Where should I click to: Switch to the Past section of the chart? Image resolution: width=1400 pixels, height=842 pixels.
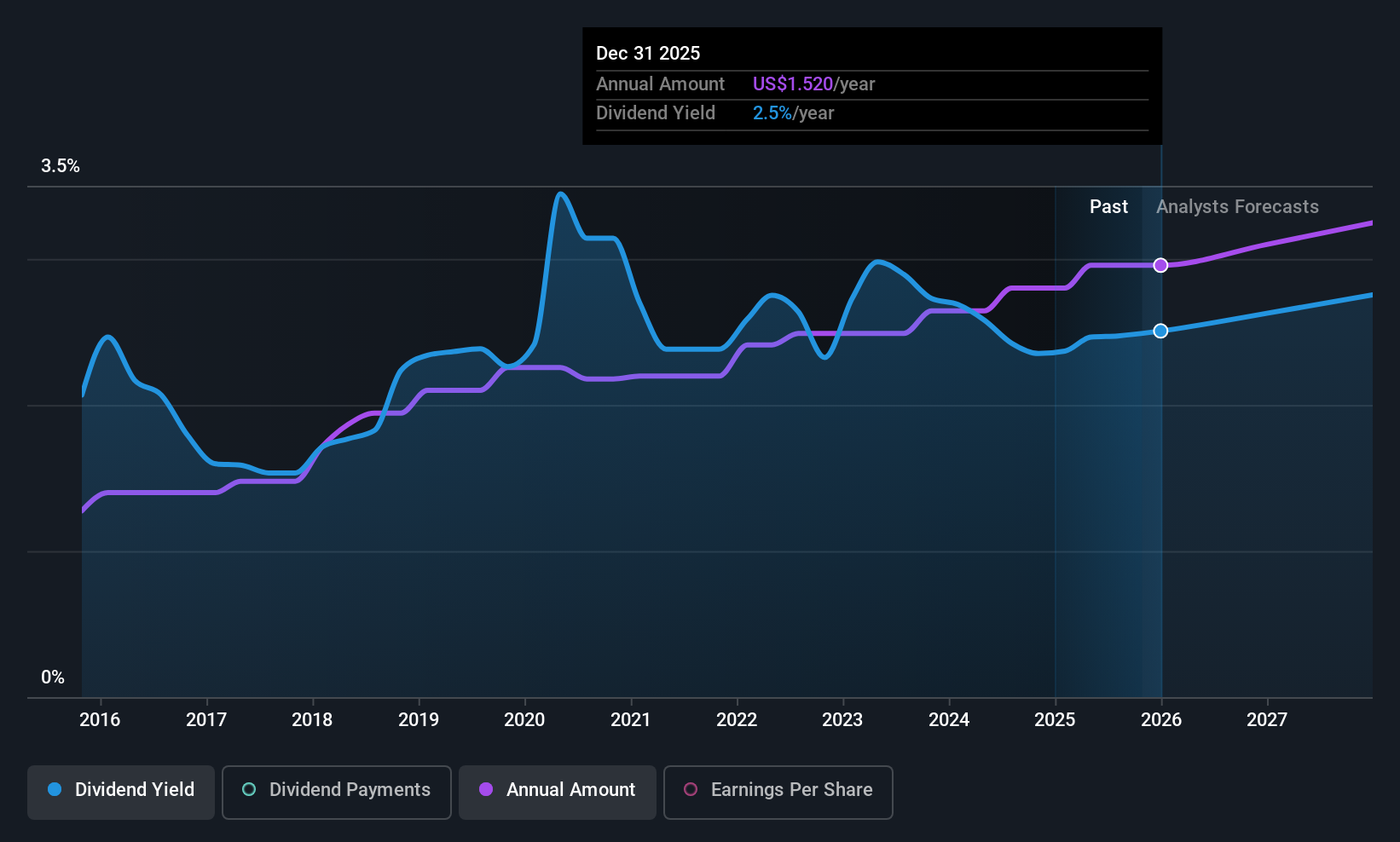click(x=1108, y=206)
